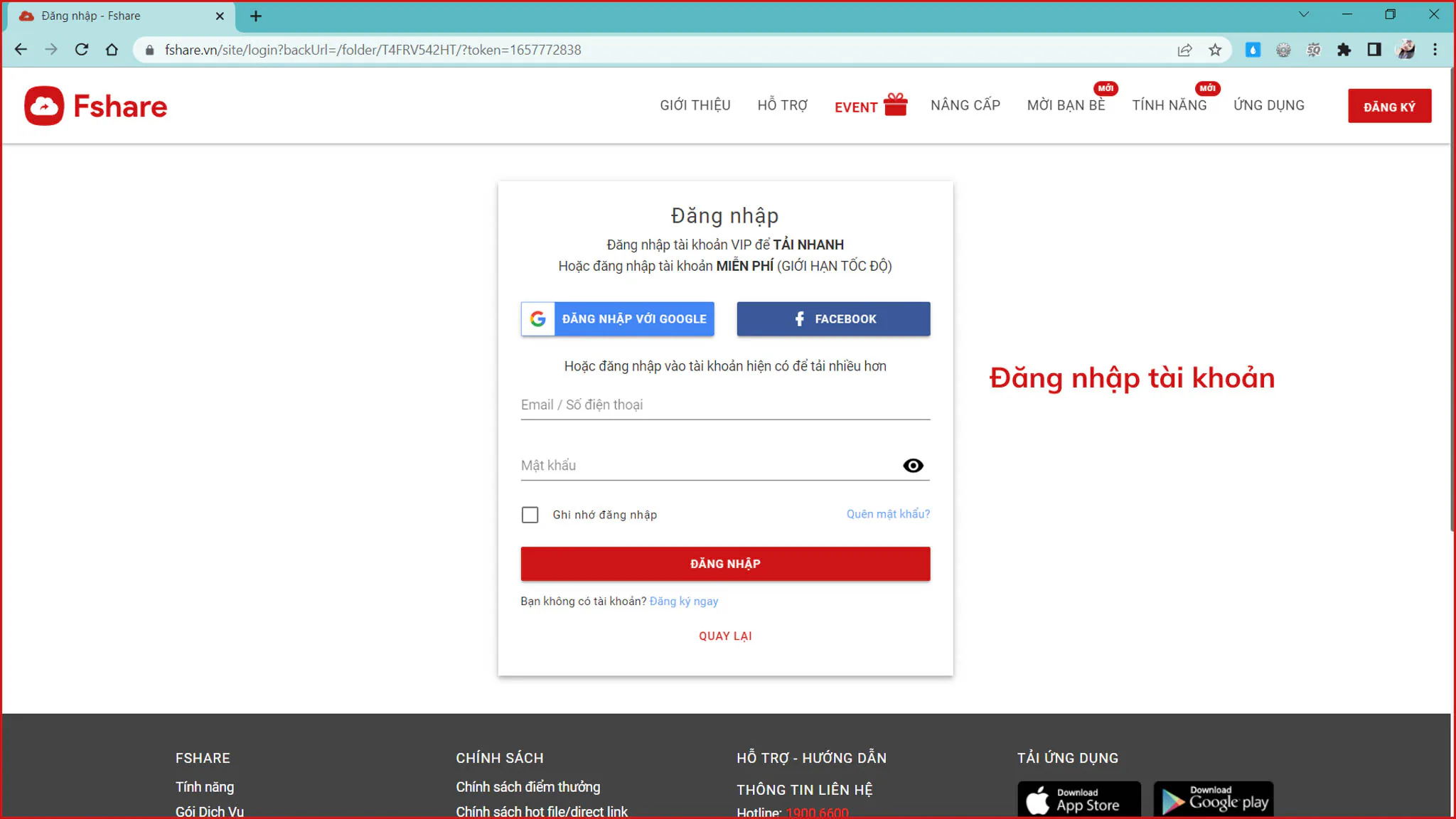Click the page vertical scrollbar

pyautogui.click(x=1452, y=299)
